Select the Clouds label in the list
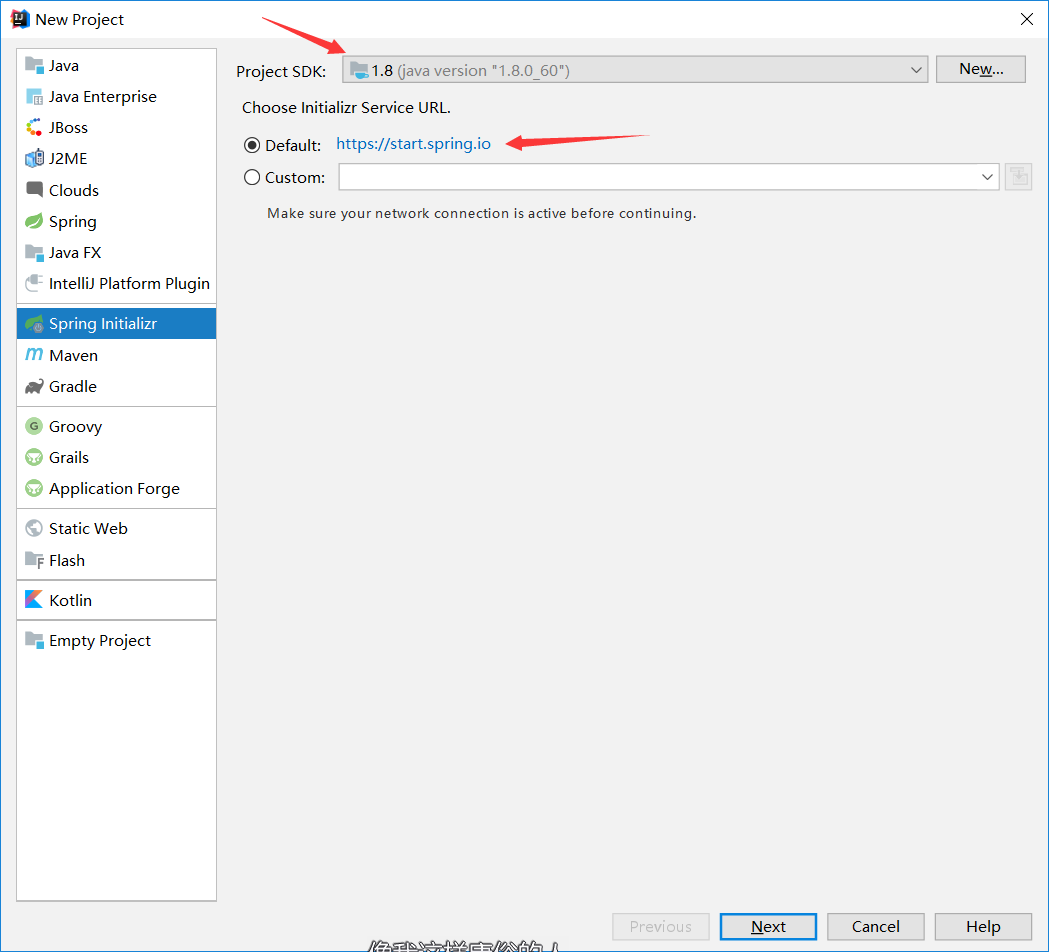This screenshot has width=1049, height=952. [74, 190]
